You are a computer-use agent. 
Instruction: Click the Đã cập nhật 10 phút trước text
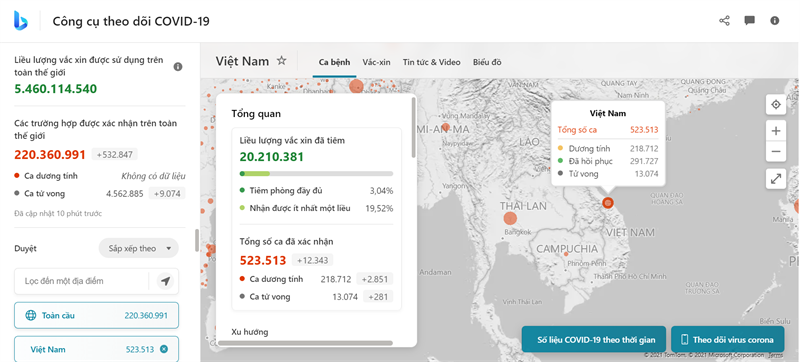click(x=58, y=213)
